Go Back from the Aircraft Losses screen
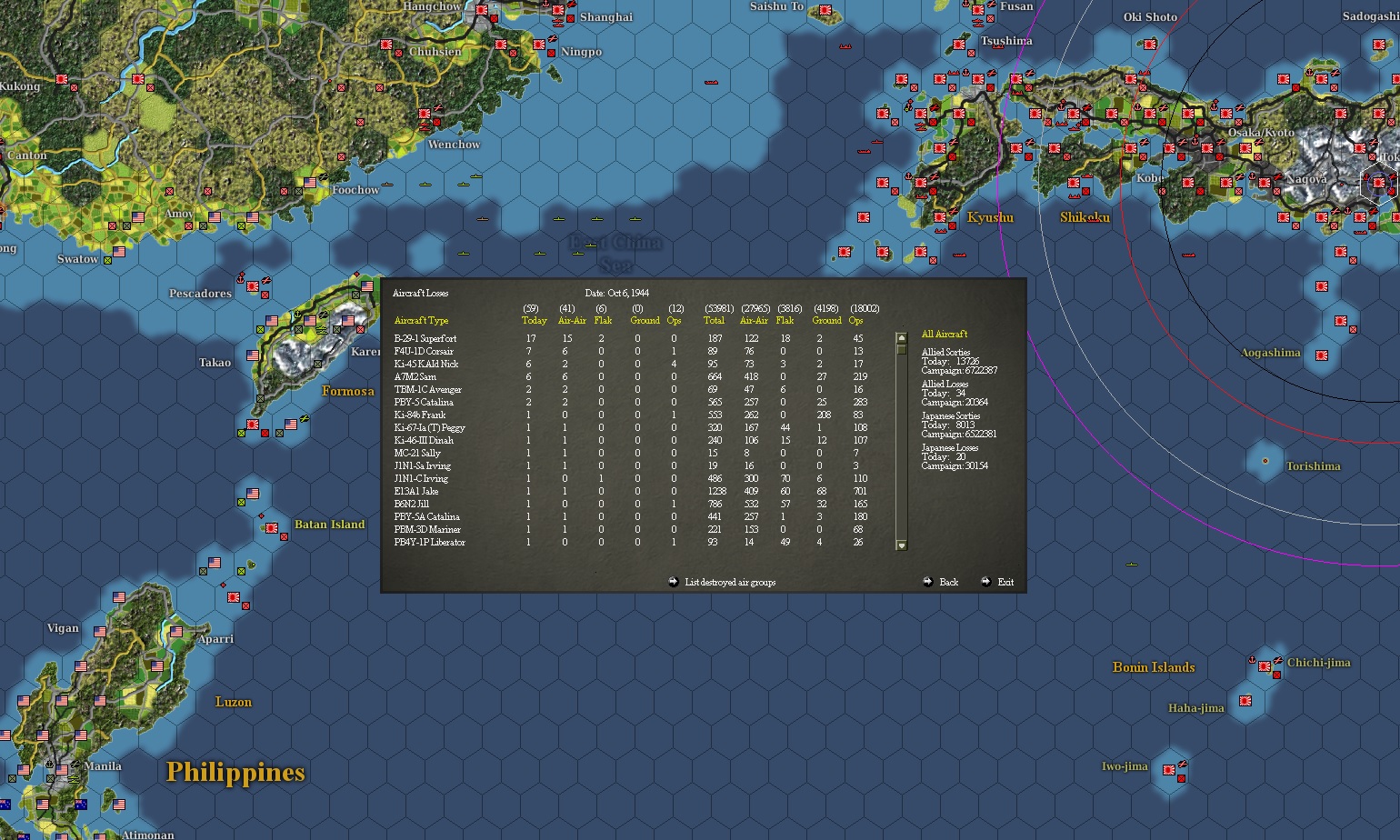 click(x=949, y=582)
